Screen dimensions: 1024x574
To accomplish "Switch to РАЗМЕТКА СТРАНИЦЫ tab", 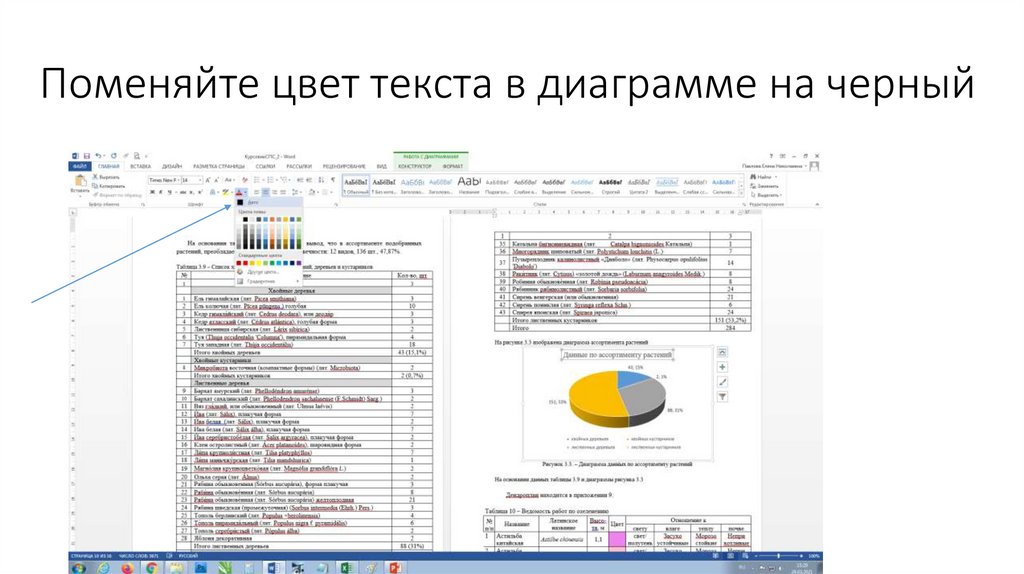I will pos(219,167).
